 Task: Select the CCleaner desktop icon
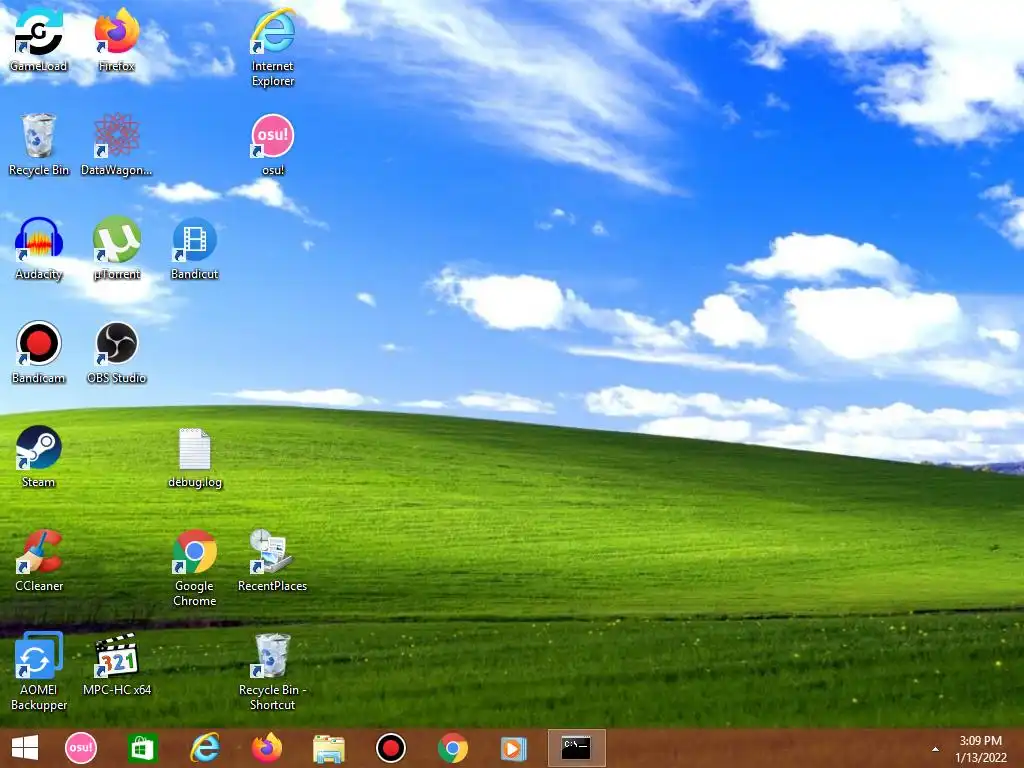point(39,560)
